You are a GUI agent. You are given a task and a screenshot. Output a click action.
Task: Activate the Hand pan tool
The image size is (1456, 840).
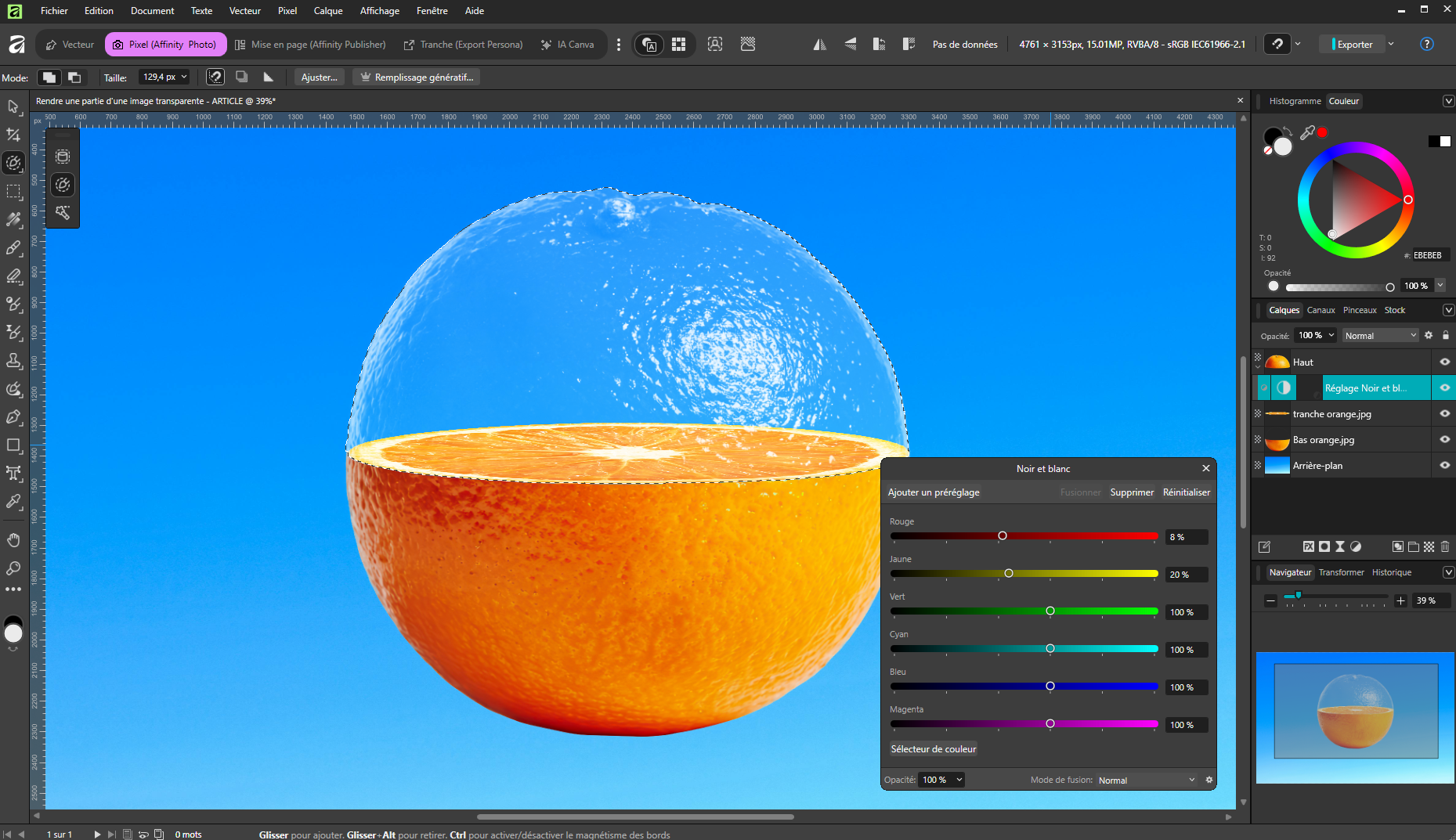[x=13, y=540]
